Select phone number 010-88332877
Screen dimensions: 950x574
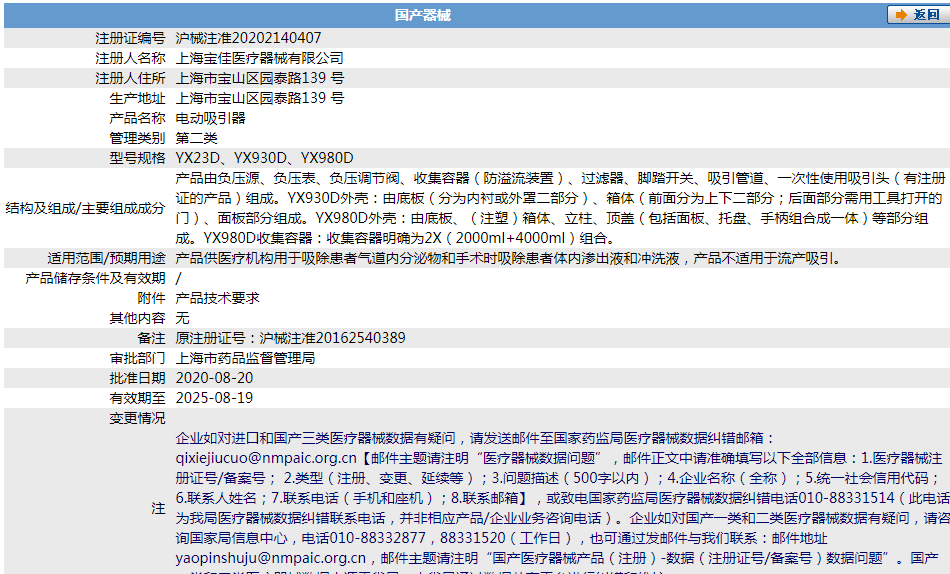click(x=377, y=538)
